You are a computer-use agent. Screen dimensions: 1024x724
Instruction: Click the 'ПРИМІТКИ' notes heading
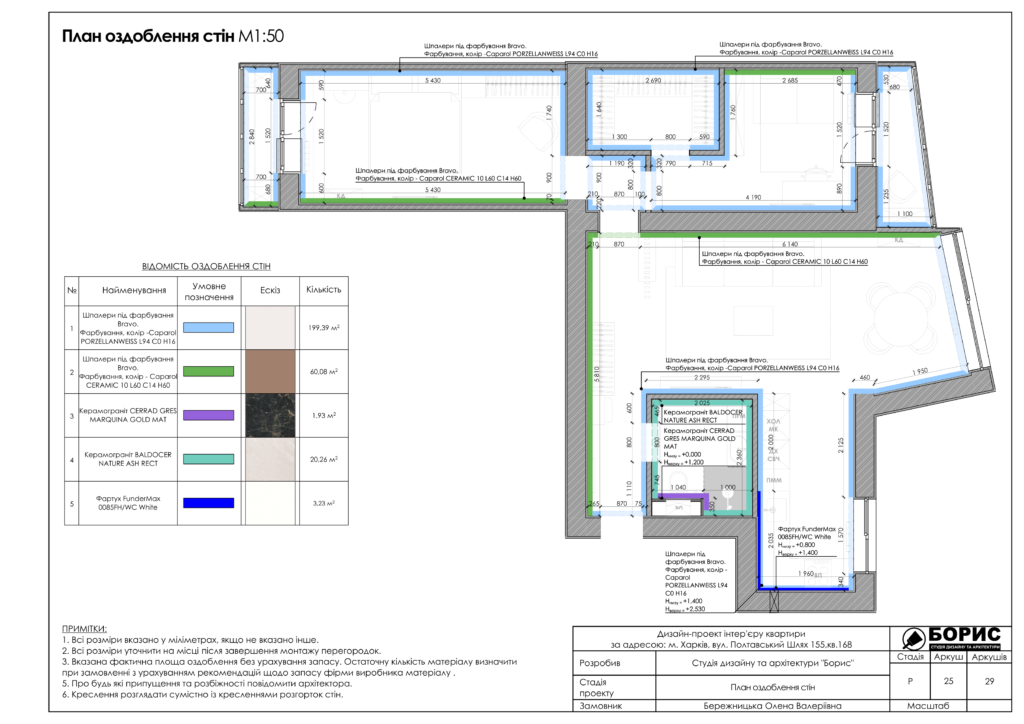89,627
